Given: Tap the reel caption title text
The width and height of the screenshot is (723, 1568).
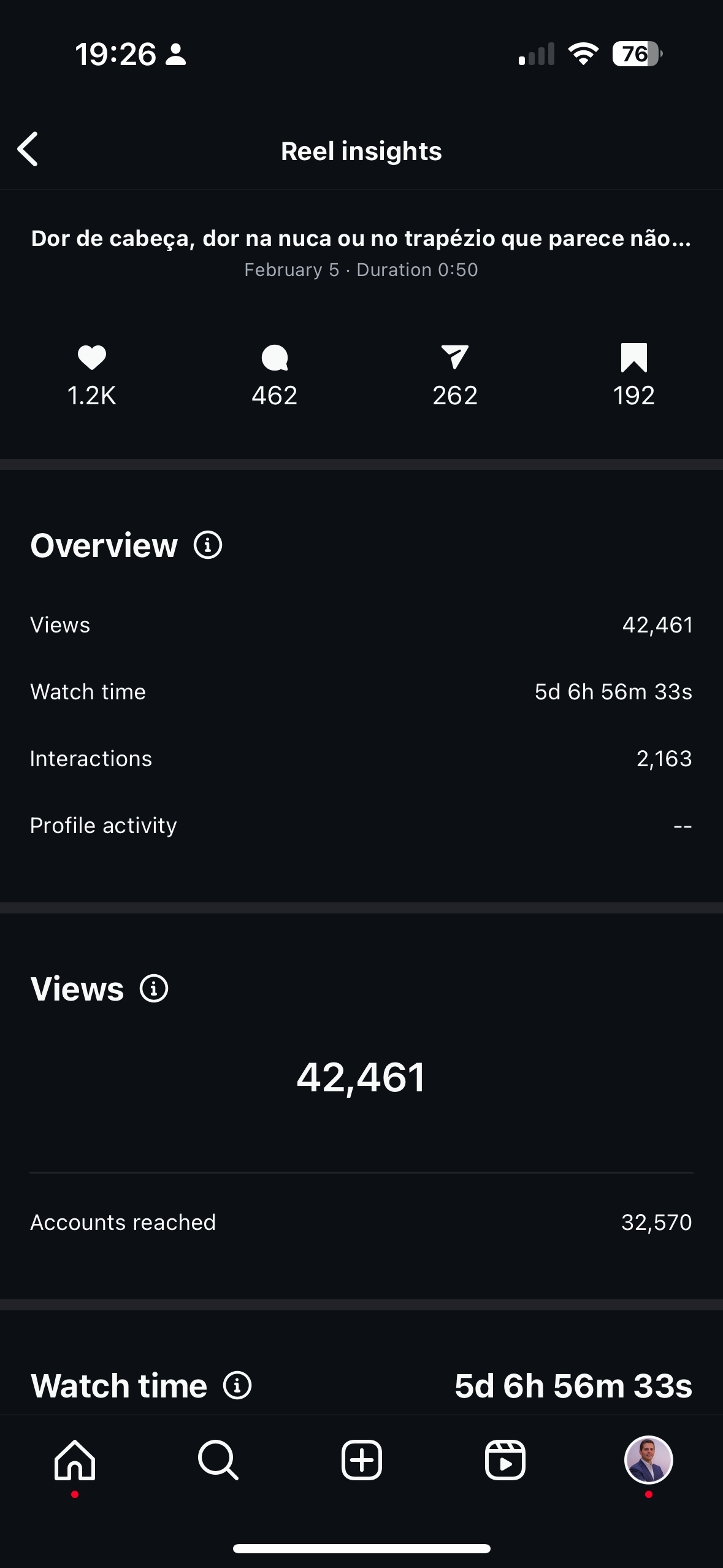Looking at the screenshot, I should [x=361, y=238].
